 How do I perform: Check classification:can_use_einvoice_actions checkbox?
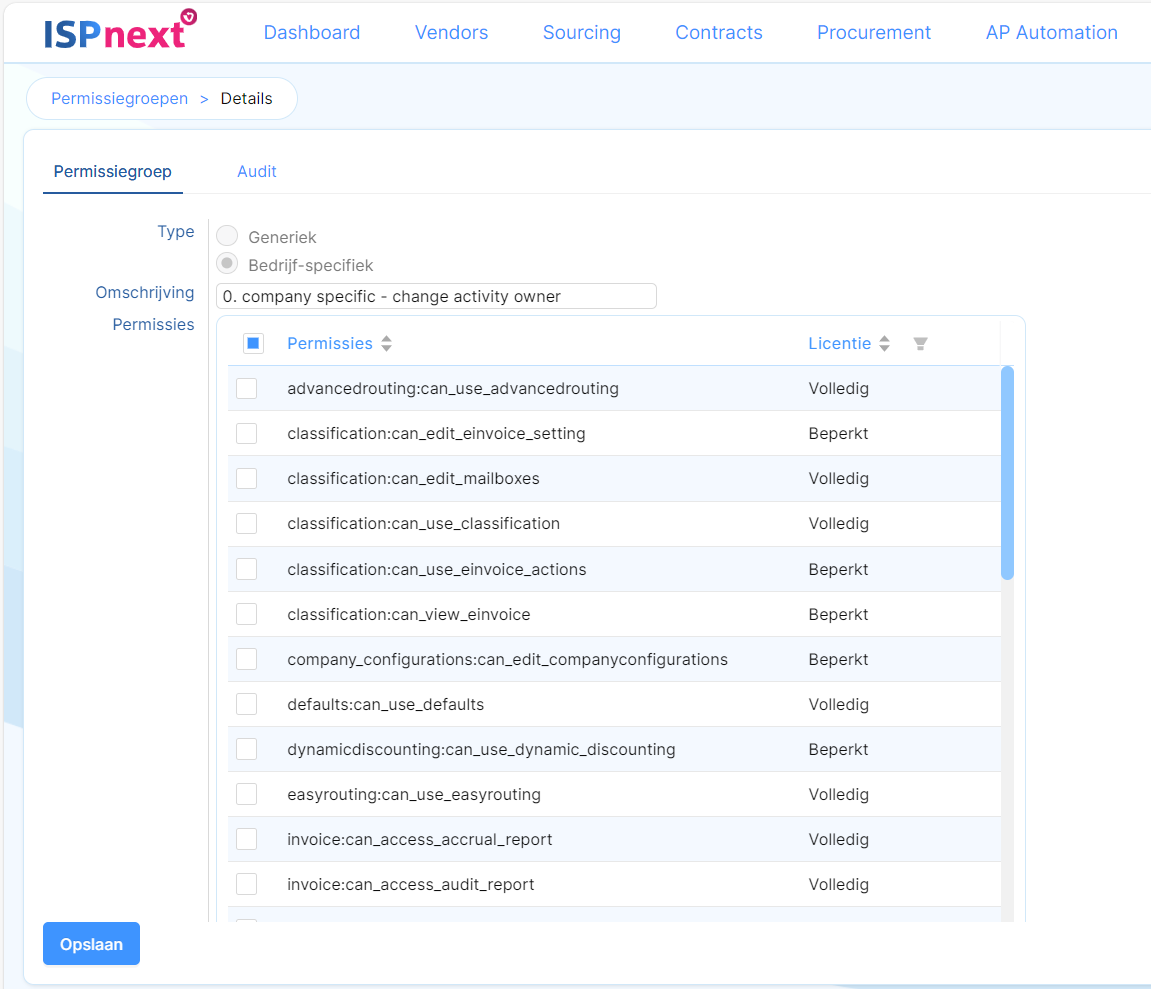coord(247,569)
